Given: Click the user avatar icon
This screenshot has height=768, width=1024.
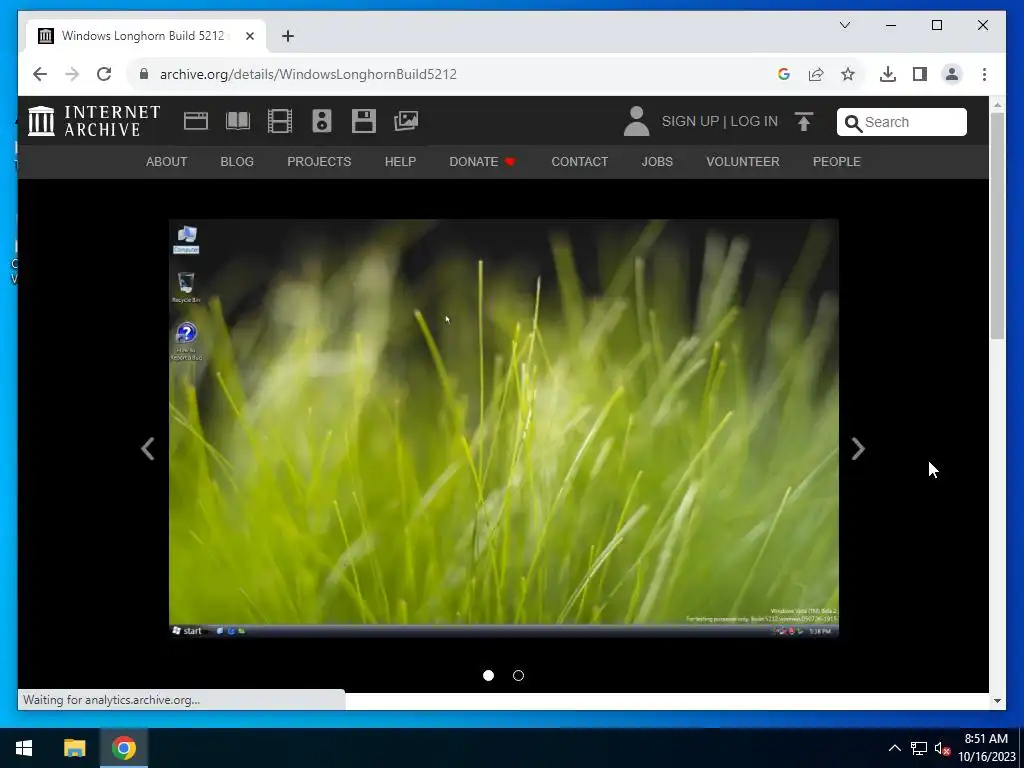Looking at the screenshot, I should (x=636, y=121).
